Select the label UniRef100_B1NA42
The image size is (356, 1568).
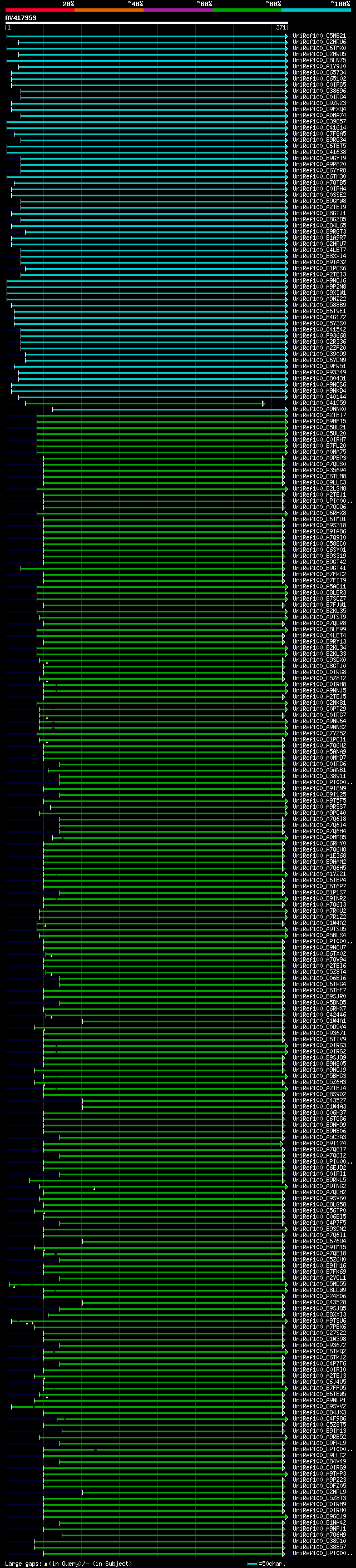[319, 1522]
